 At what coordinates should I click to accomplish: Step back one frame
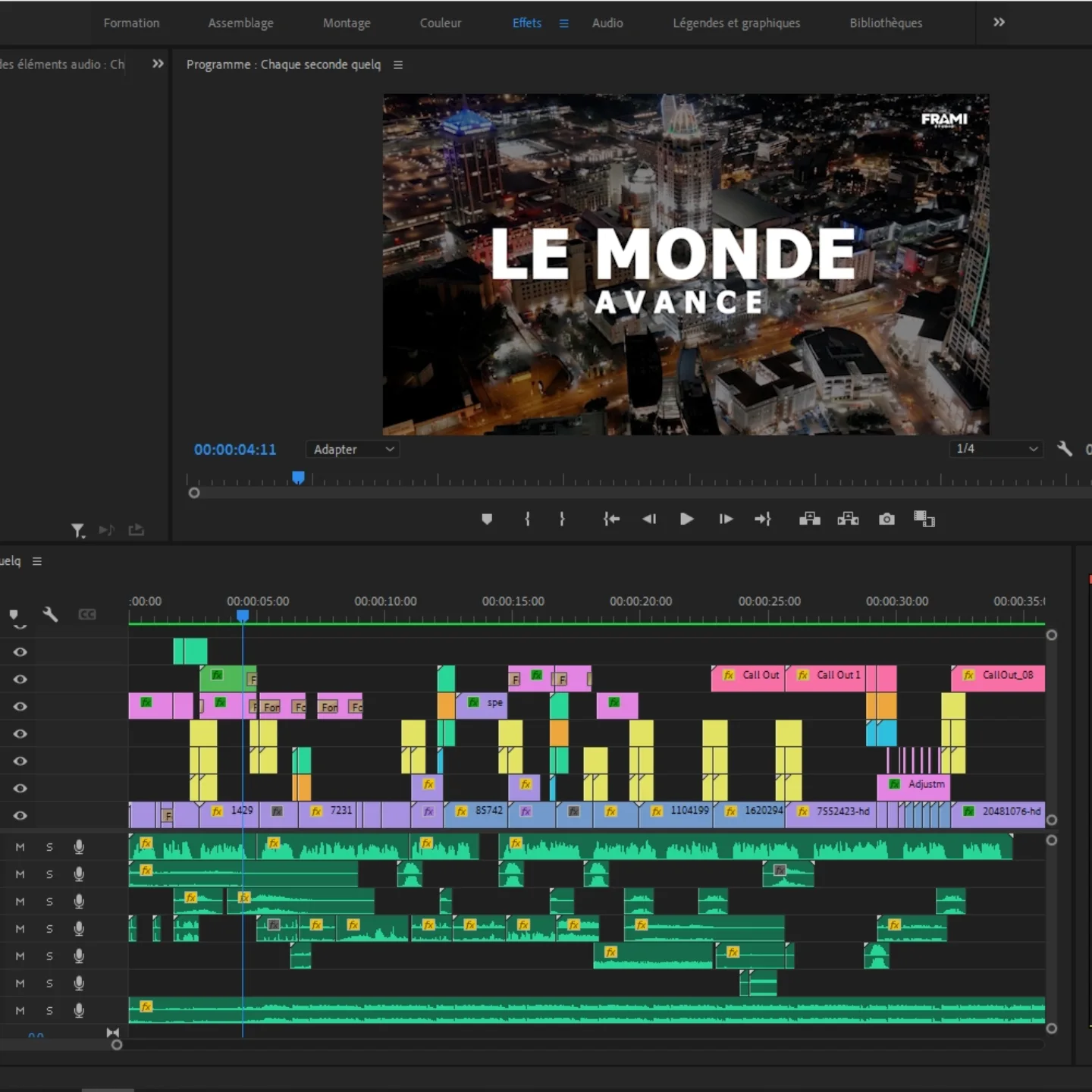[x=649, y=519]
